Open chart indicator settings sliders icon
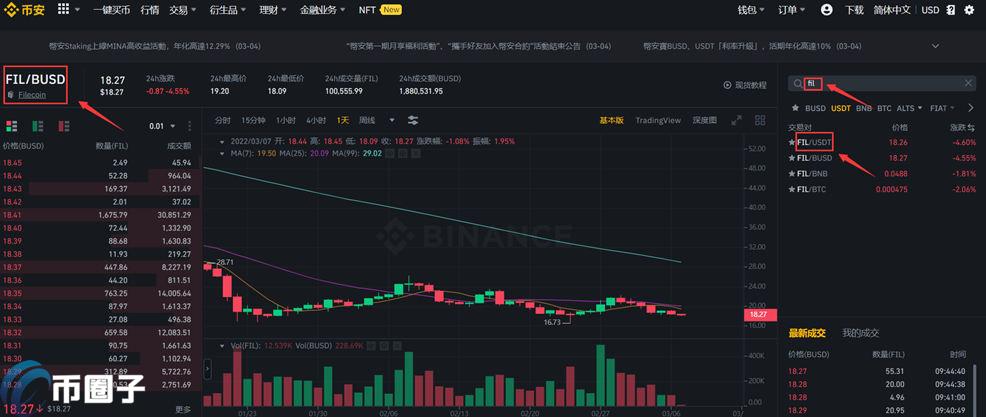 click(x=413, y=120)
